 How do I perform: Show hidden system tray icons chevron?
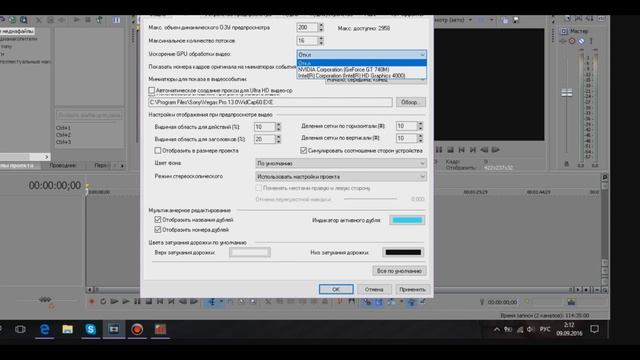496,329
